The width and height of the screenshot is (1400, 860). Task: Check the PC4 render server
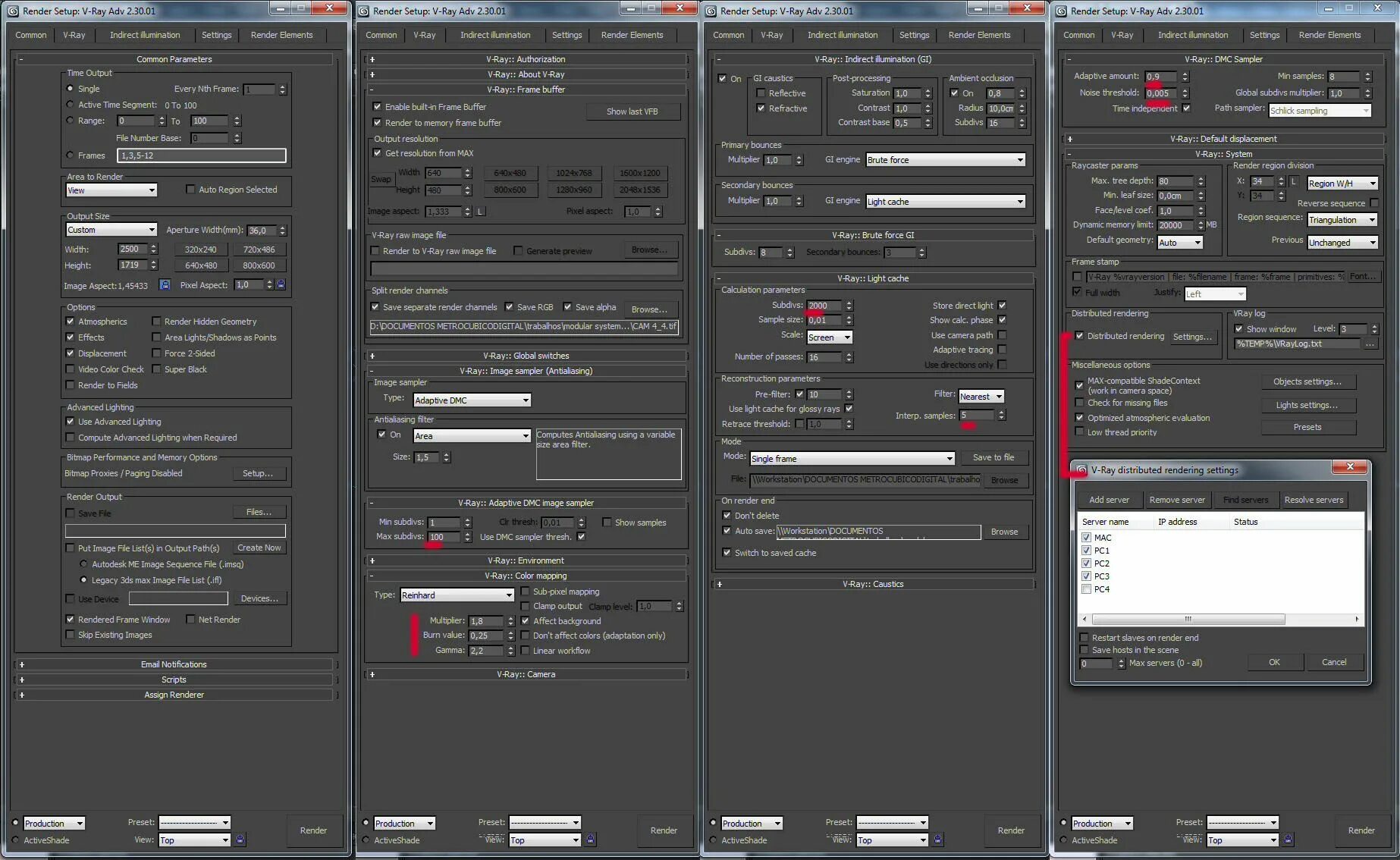pos(1087,589)
